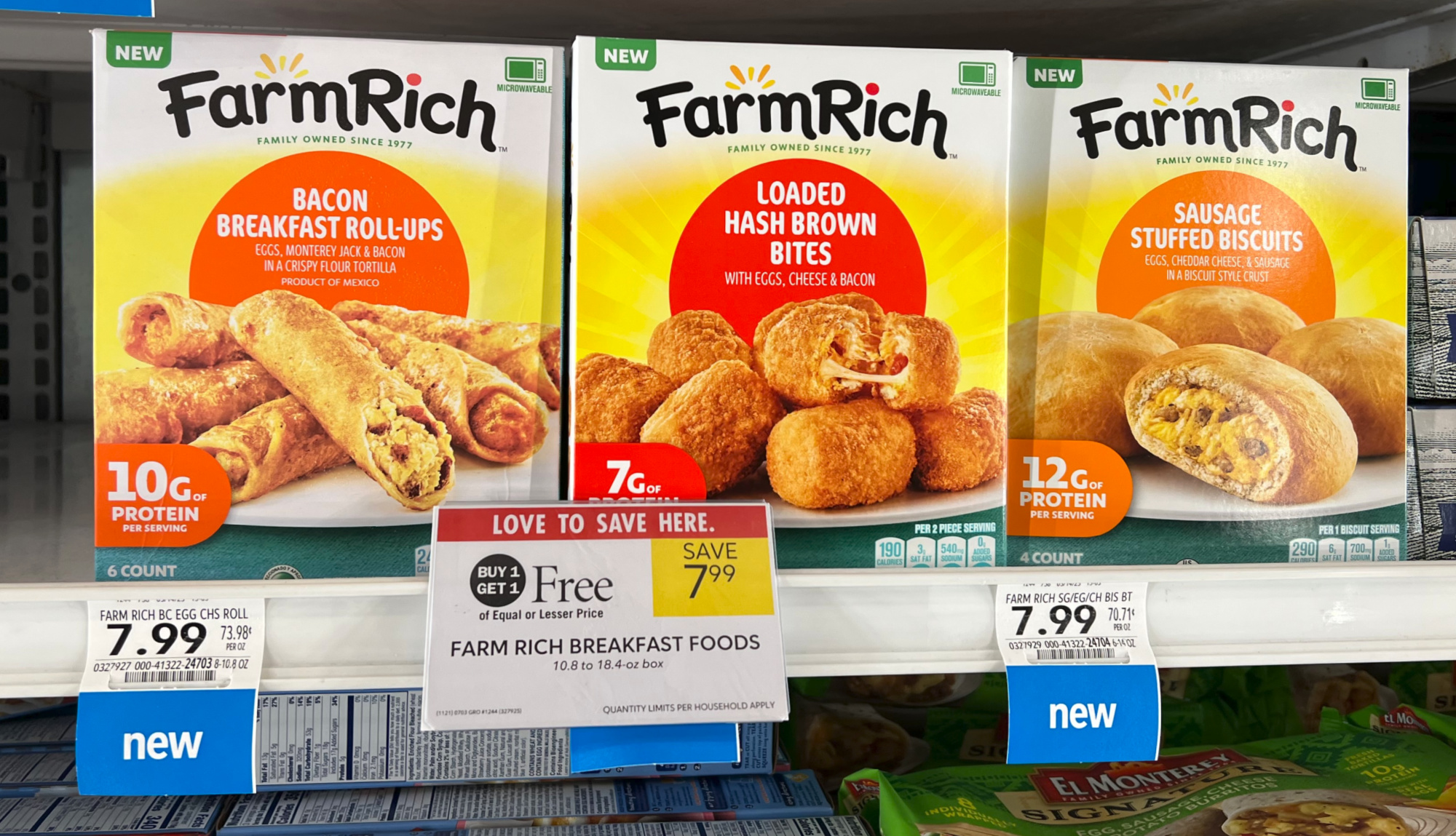This screenshot has height=836, width=1456.
Task: Click the green NEW badge on Bacon Roll-Ups box
Action: click(x=139, y=52)
